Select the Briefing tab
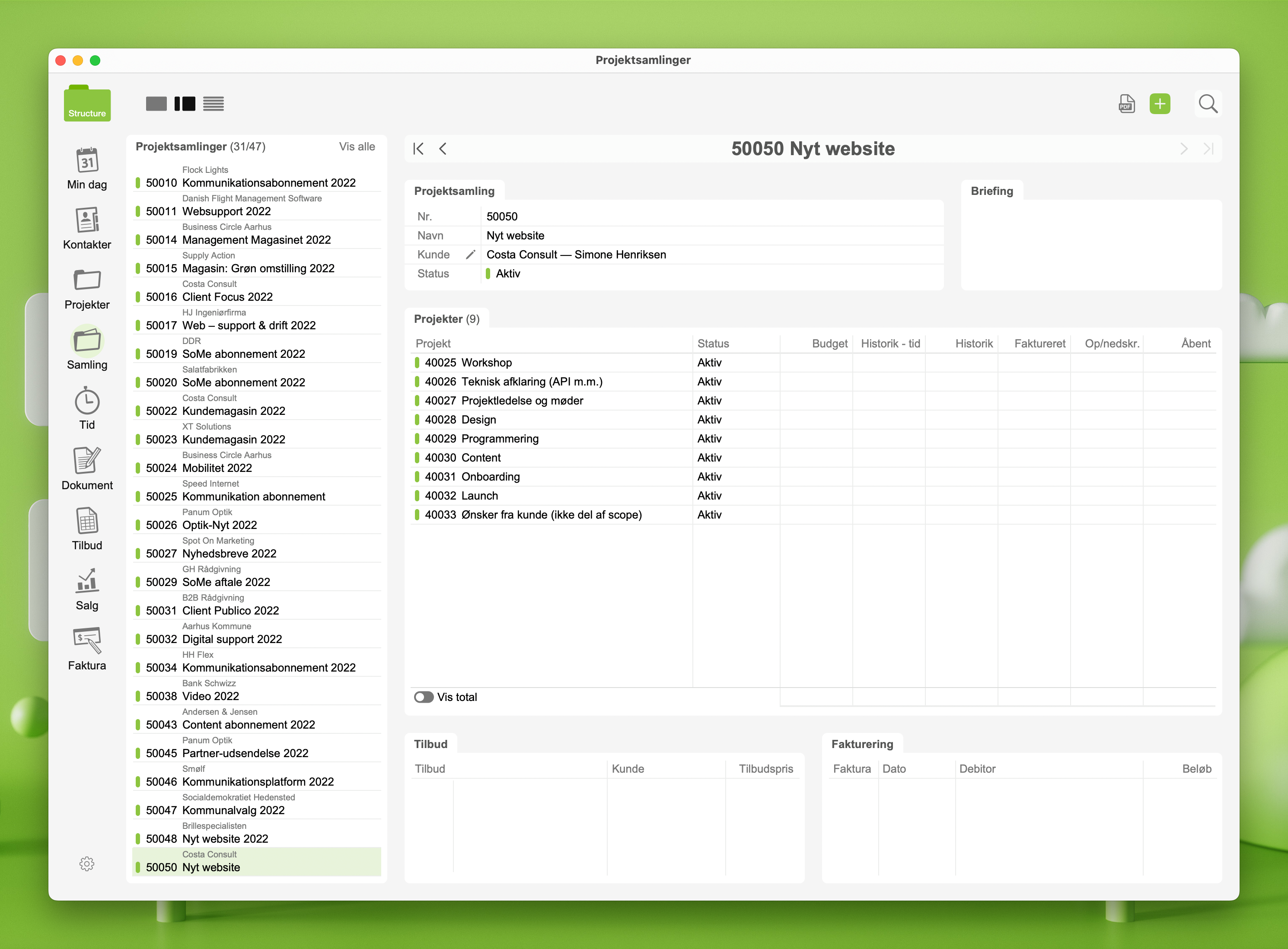The image size is (1288, 949). tap(992, 191)
